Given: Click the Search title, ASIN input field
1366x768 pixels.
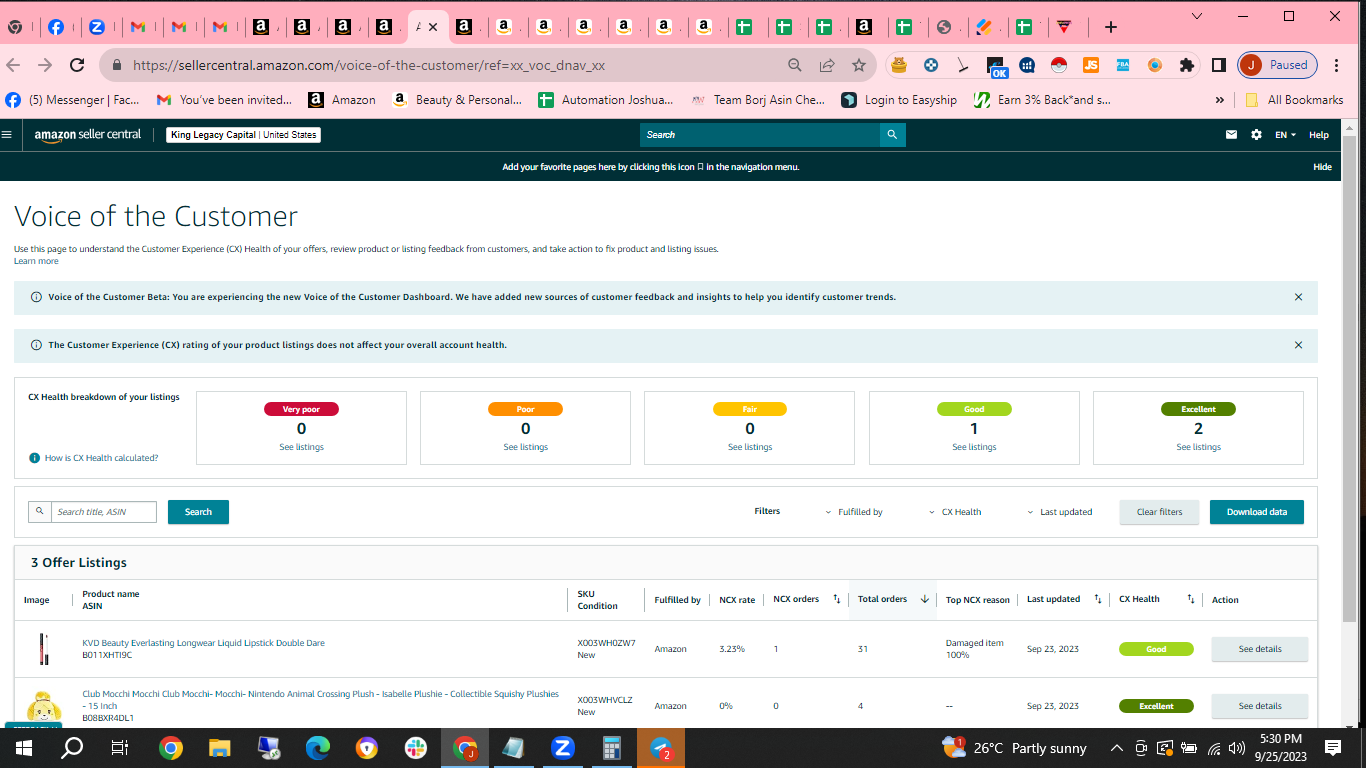Looking at the screenshot, I should pos(104,512).
